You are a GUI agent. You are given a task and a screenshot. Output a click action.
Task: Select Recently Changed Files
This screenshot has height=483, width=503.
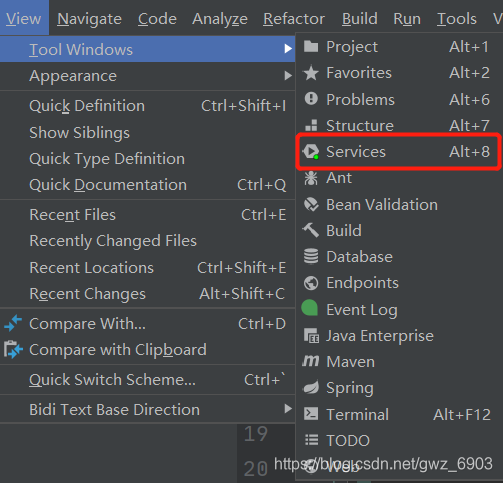coord(147,241)
